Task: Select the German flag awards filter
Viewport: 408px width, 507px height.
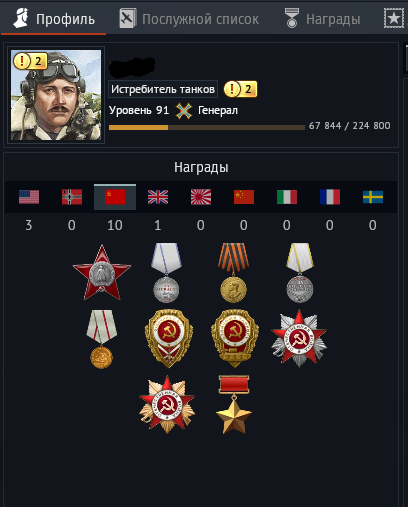Action: [72, 197]
